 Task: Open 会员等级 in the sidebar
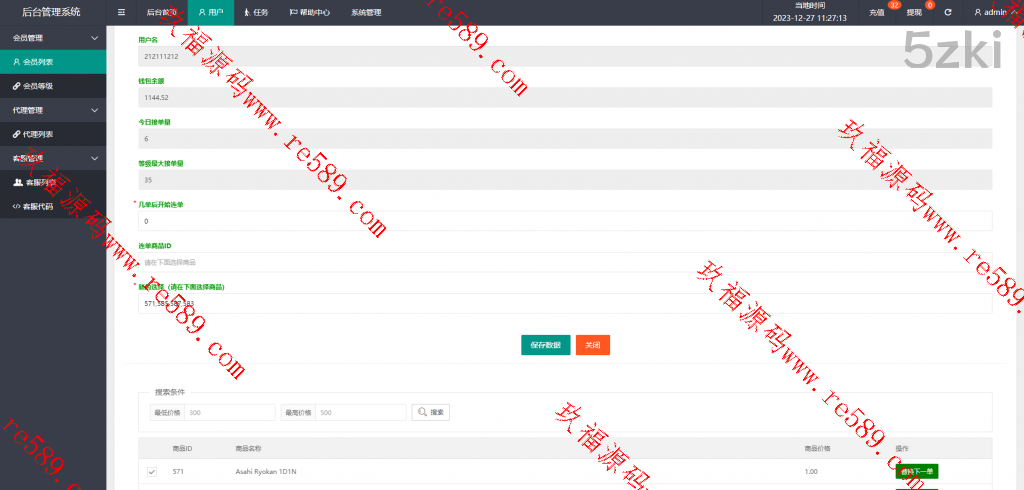tap(40, 86)
